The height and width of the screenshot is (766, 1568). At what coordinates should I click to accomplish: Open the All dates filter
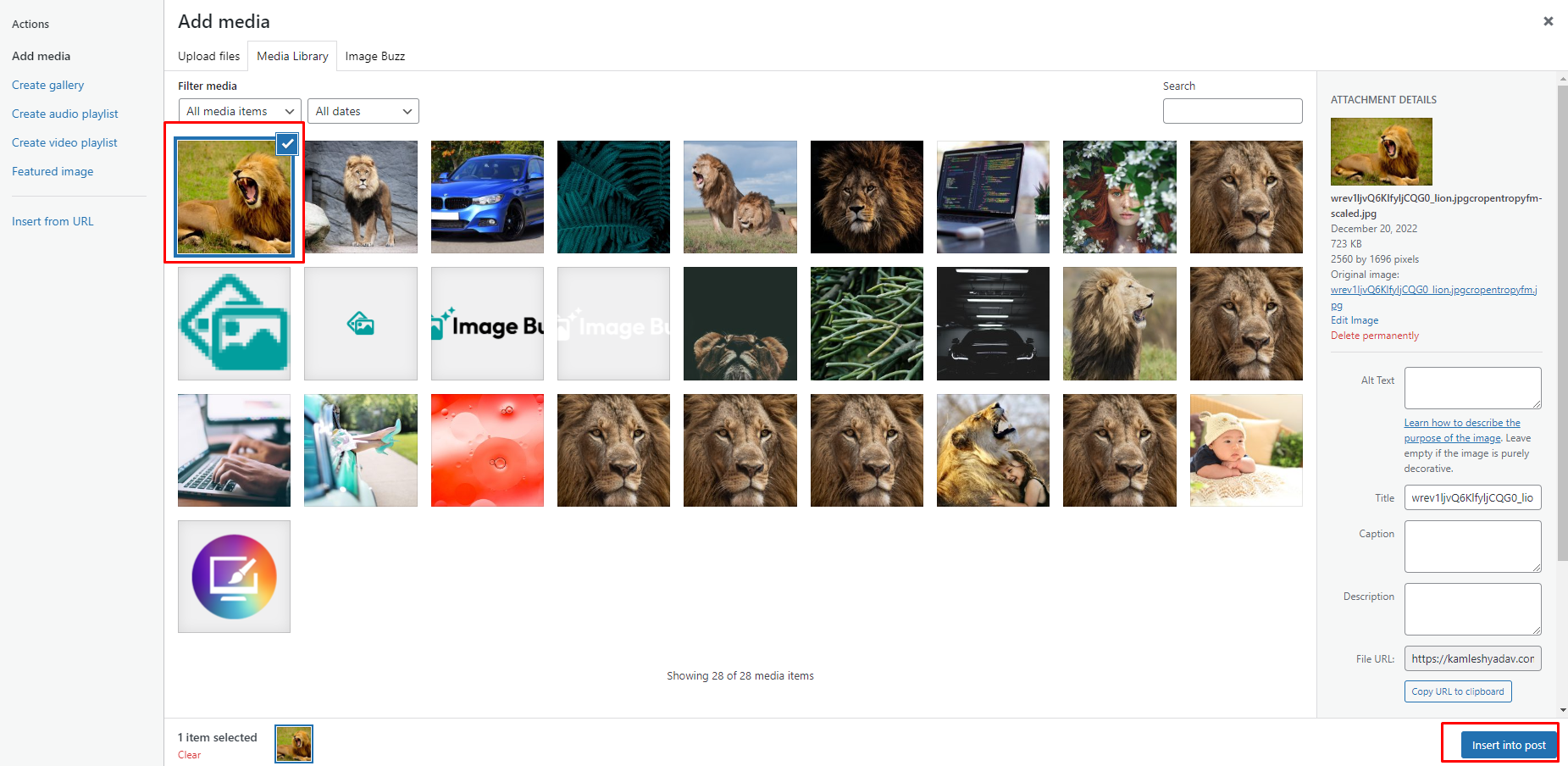click(363, 111)
